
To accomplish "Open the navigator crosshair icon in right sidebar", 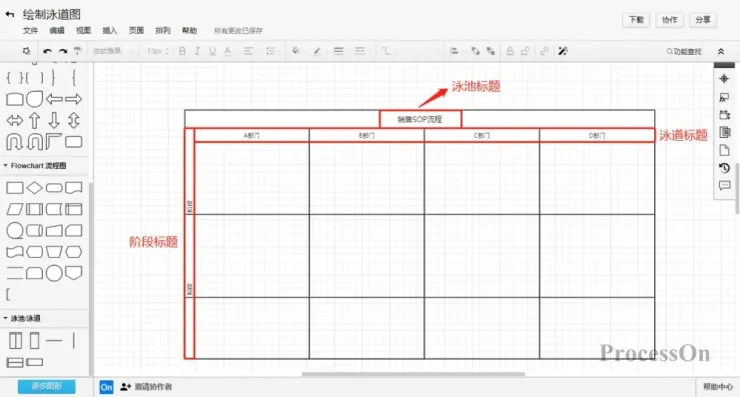I will 724,79.
